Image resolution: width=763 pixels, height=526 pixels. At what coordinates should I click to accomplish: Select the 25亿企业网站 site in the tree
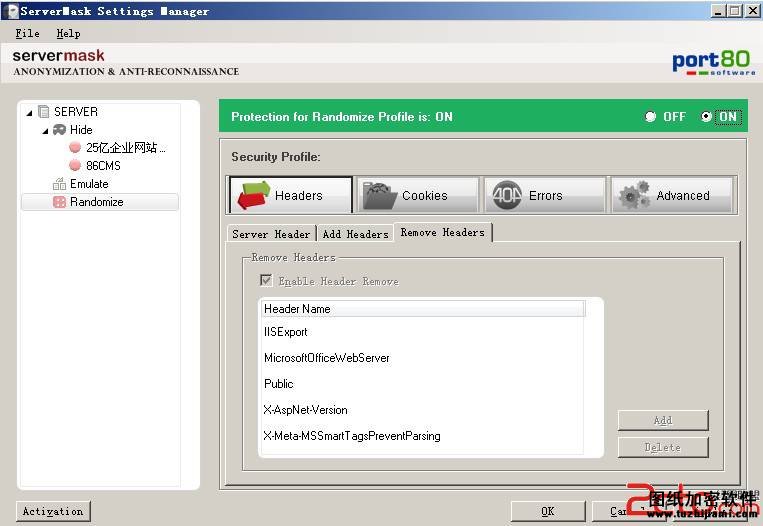126,147
